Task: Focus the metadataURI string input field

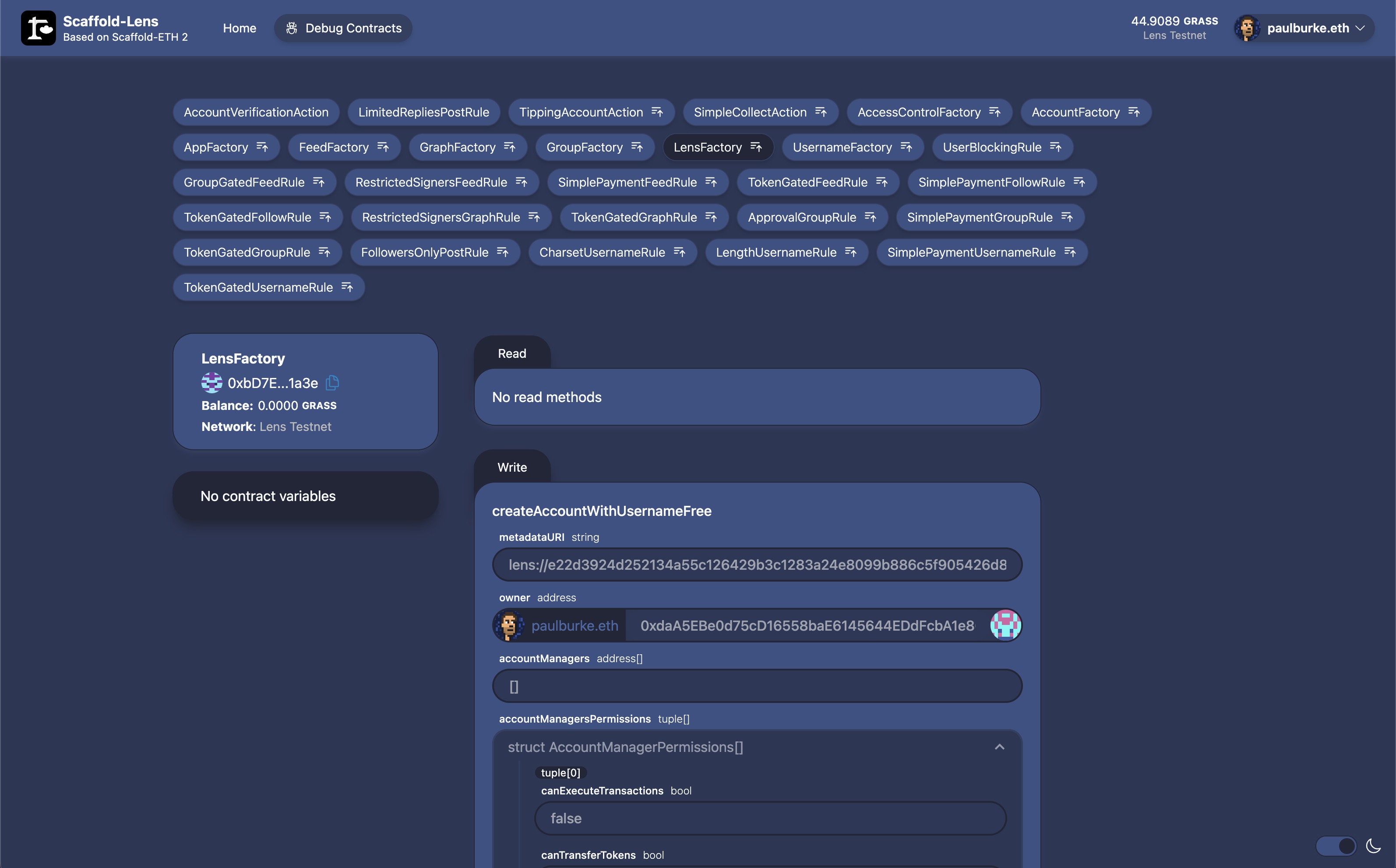Action: [757, 565]
